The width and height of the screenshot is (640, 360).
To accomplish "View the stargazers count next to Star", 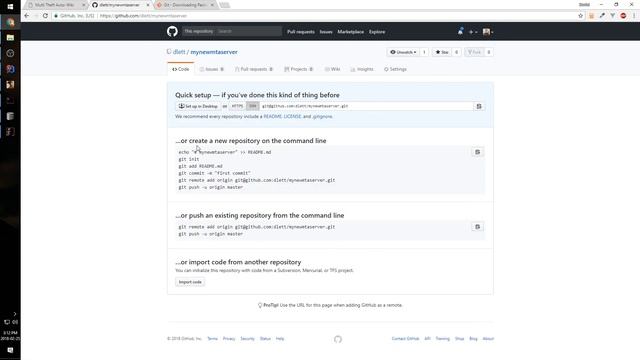I will (456, 52).
